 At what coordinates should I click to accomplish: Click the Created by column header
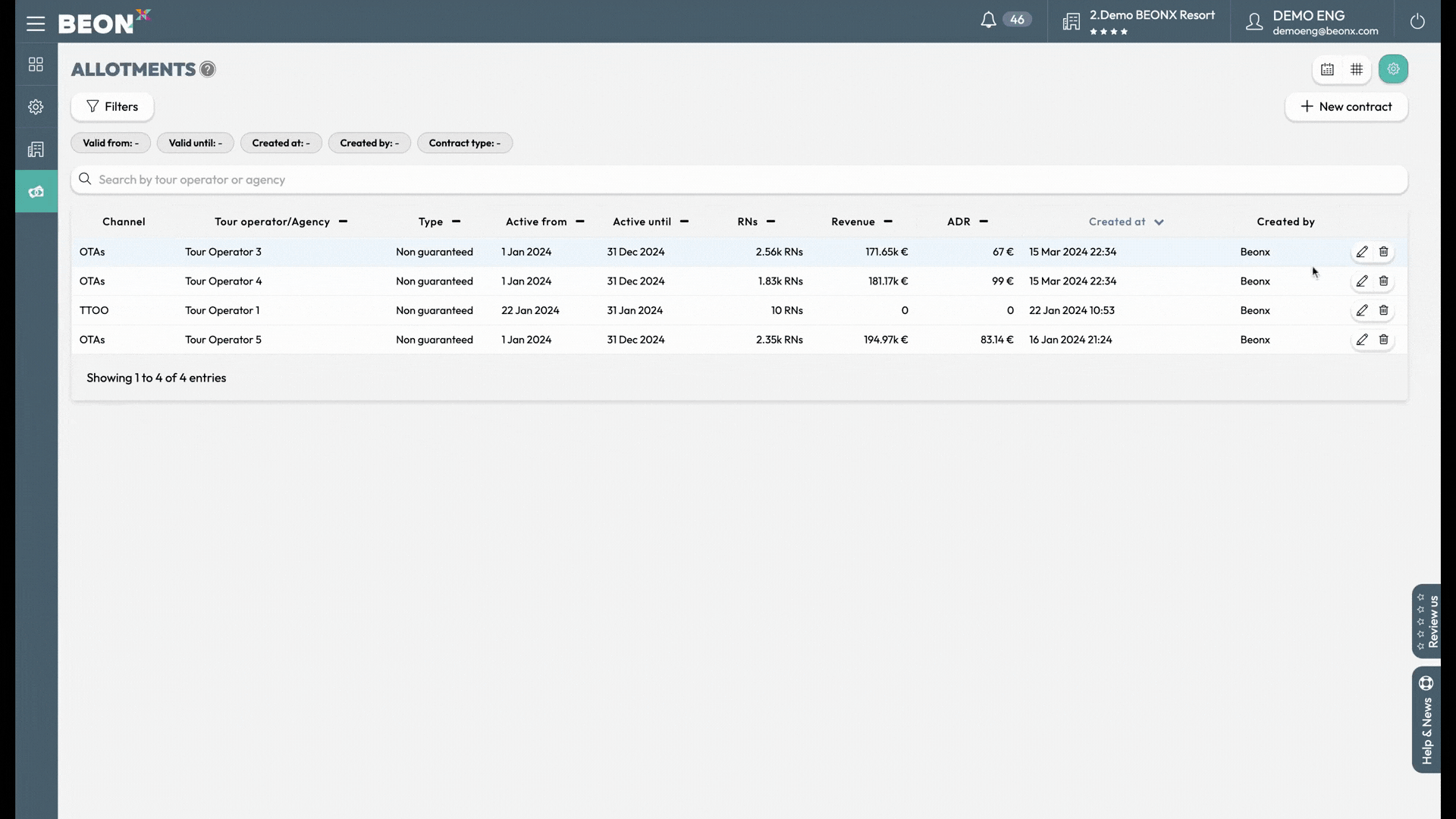[1285, 222]
